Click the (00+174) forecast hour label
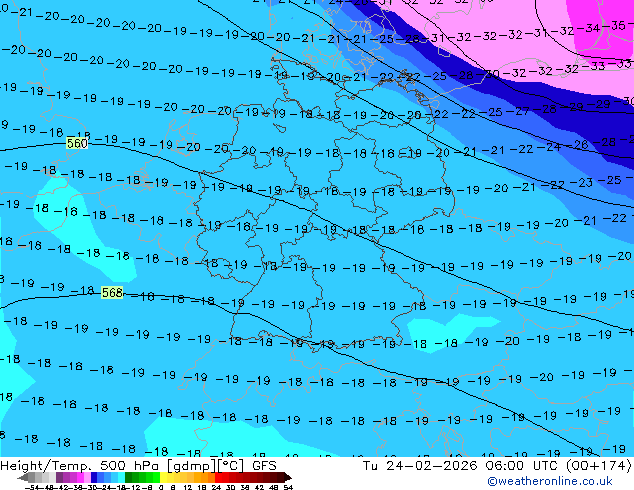 598,466
